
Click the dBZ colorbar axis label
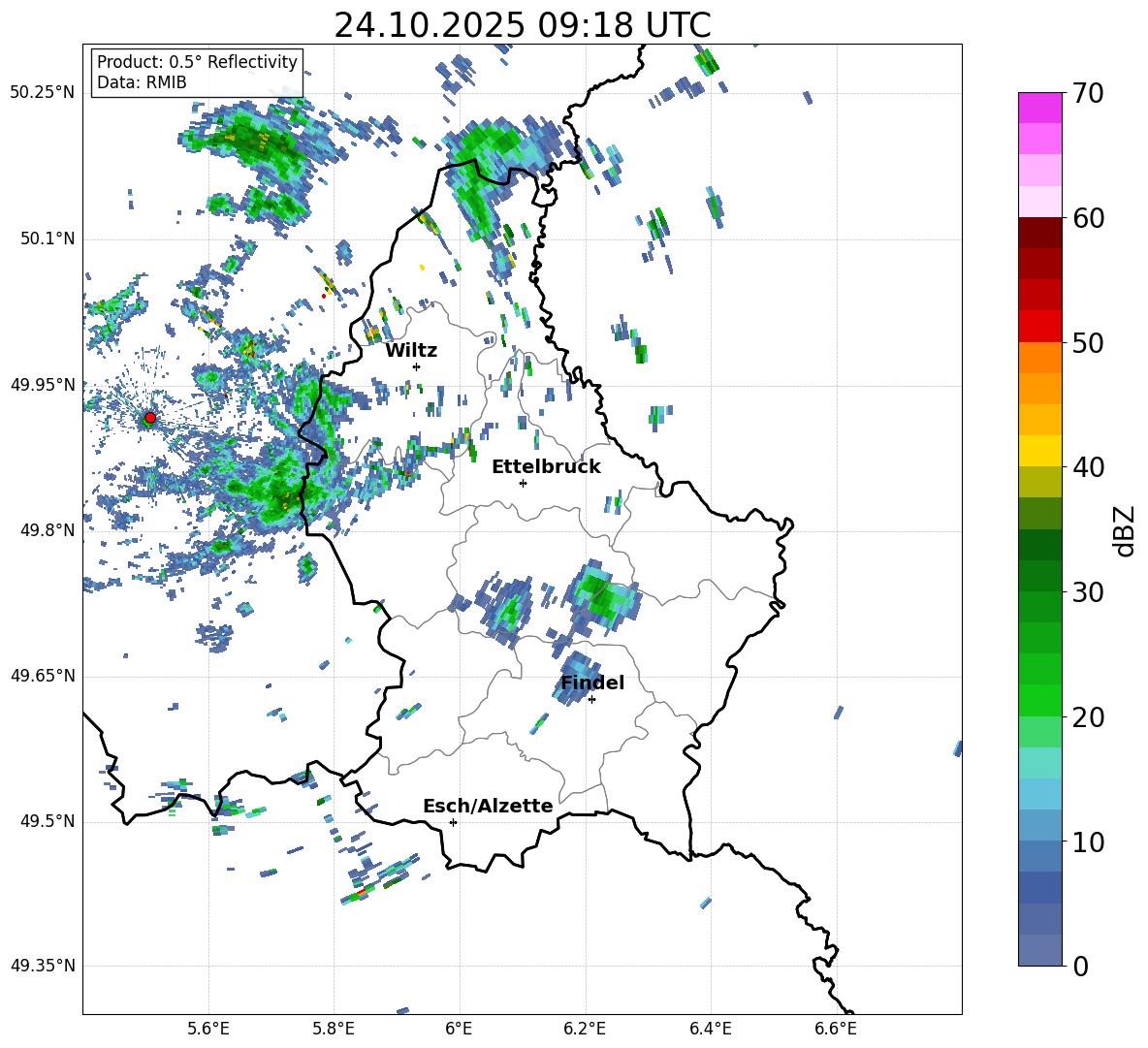(x=1126, y=530)
